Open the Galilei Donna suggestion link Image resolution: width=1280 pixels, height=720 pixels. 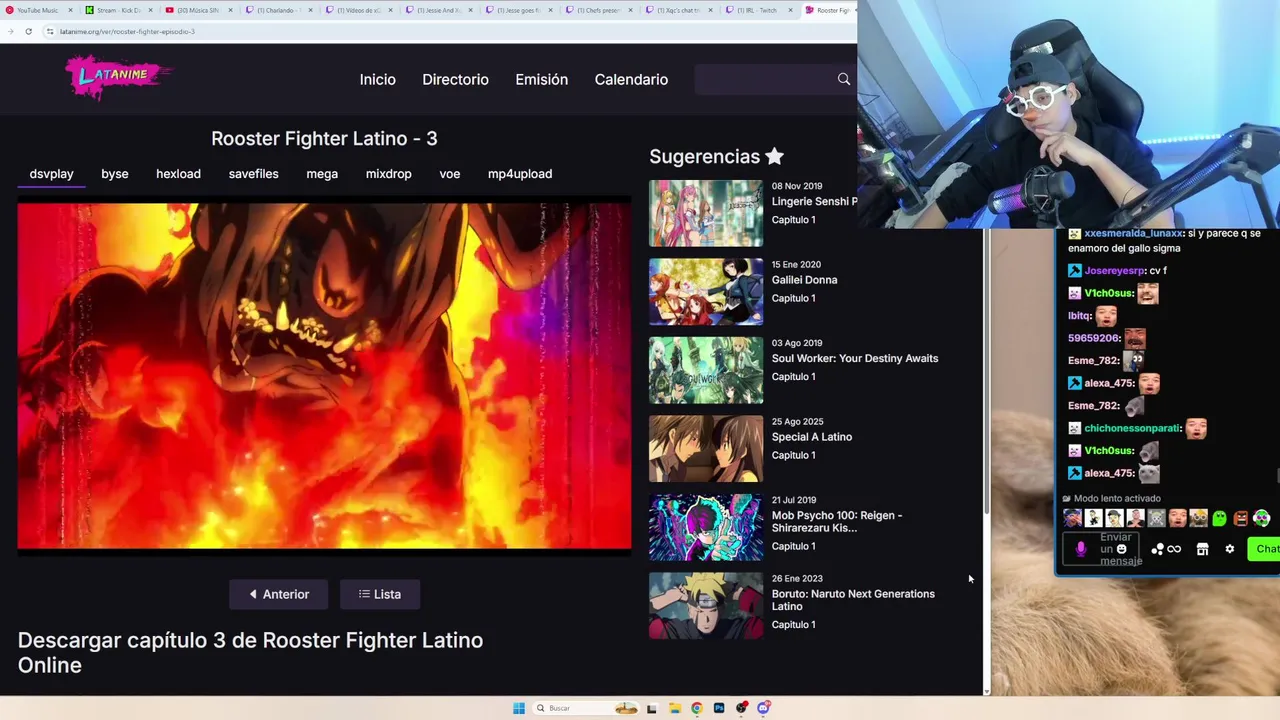[804, 280]
